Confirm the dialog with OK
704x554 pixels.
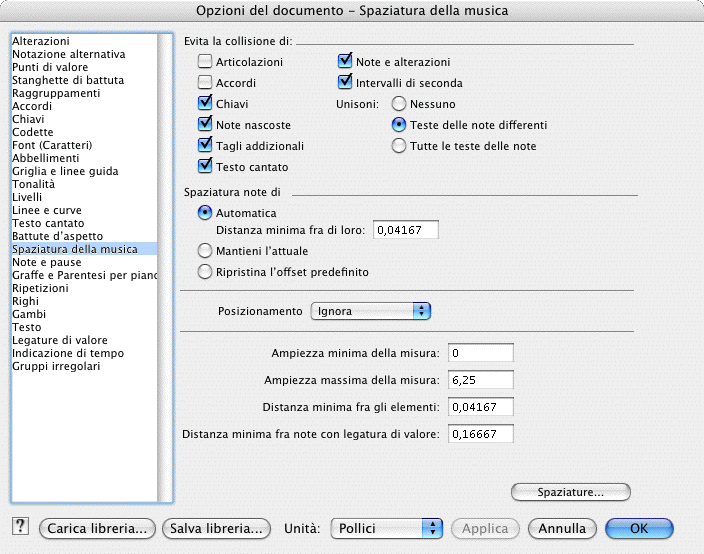[639, 528]
